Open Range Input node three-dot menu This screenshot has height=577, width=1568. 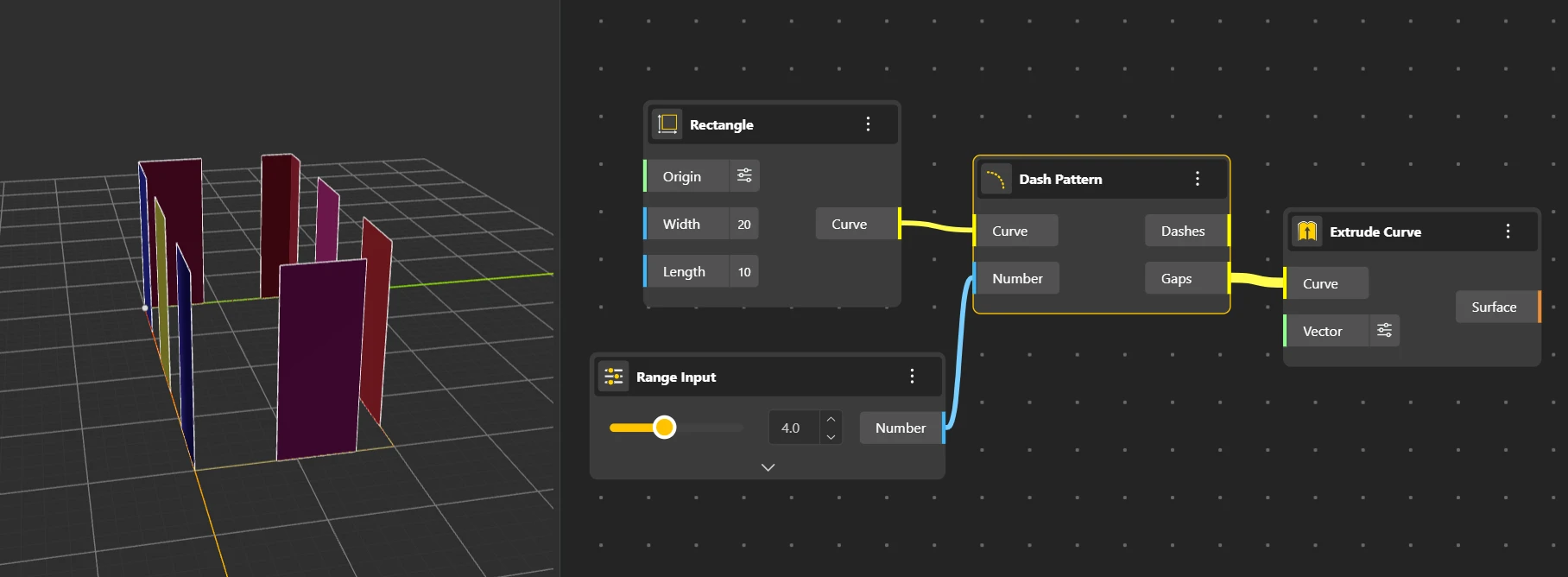point(912,377)
